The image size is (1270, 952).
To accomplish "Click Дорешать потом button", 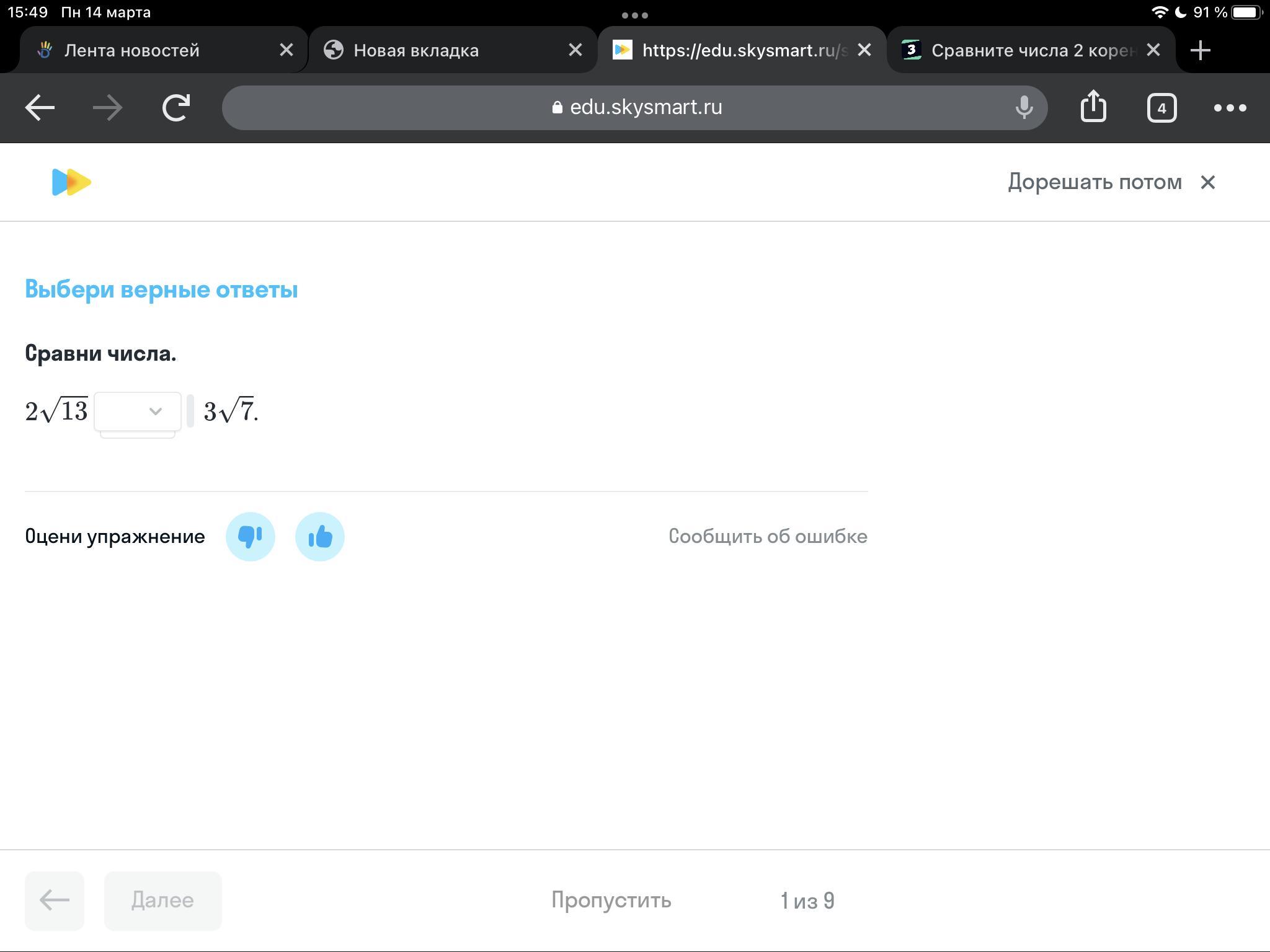I will [1095, 182].
